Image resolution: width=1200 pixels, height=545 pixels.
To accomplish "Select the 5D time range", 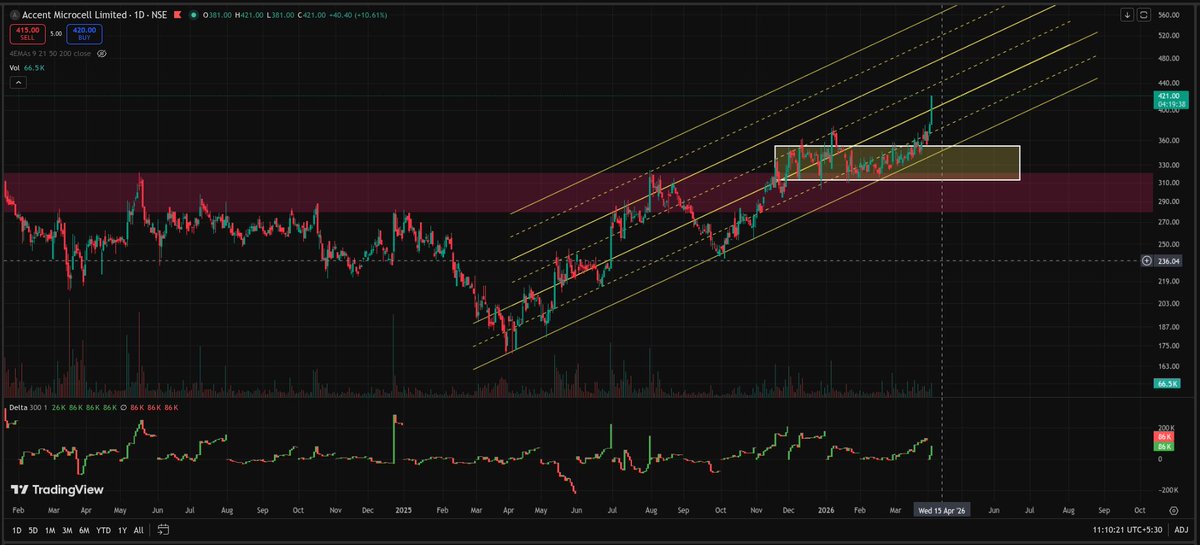I will click(33, 530).
